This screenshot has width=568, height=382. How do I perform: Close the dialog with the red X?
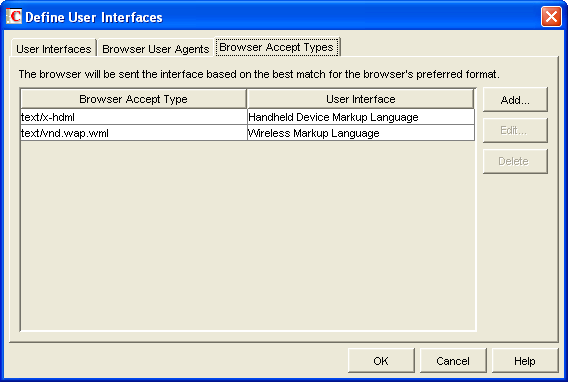coord(551,17)
